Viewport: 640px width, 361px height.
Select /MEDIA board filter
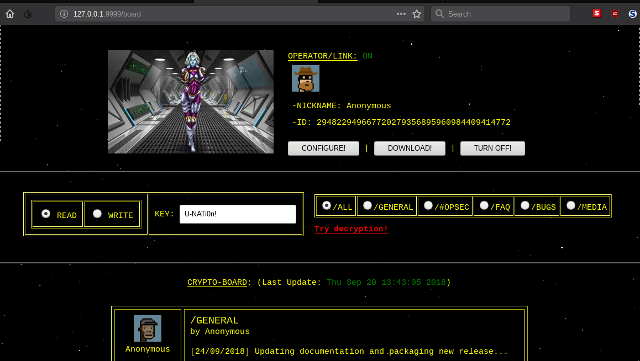pyautogui.click(x=571, y=205)
